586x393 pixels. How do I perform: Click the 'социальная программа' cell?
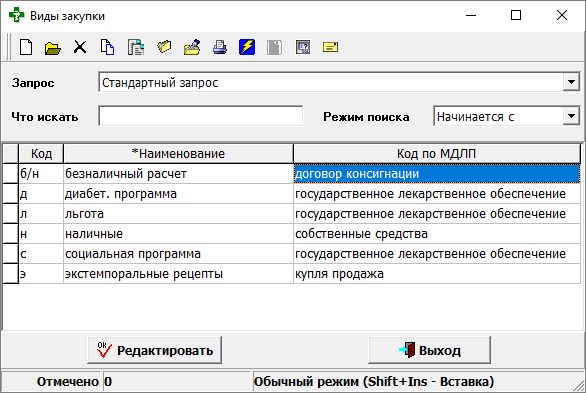pos(178,254)
